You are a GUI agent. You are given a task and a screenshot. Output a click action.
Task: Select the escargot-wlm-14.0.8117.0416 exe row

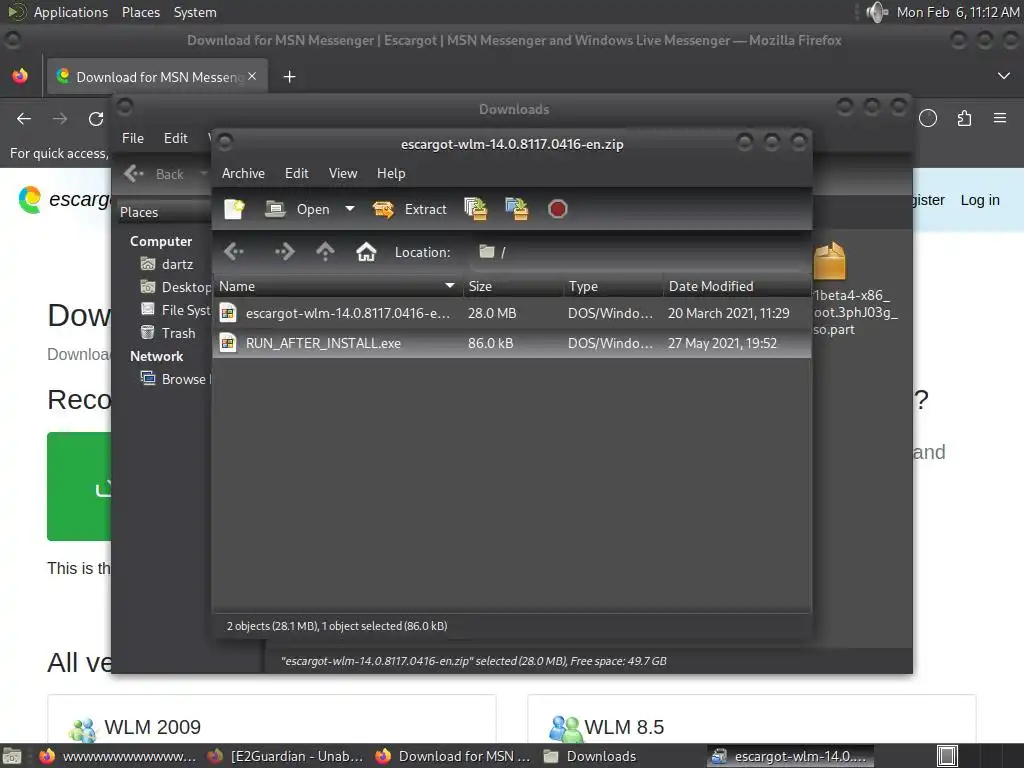click(512, 313)
